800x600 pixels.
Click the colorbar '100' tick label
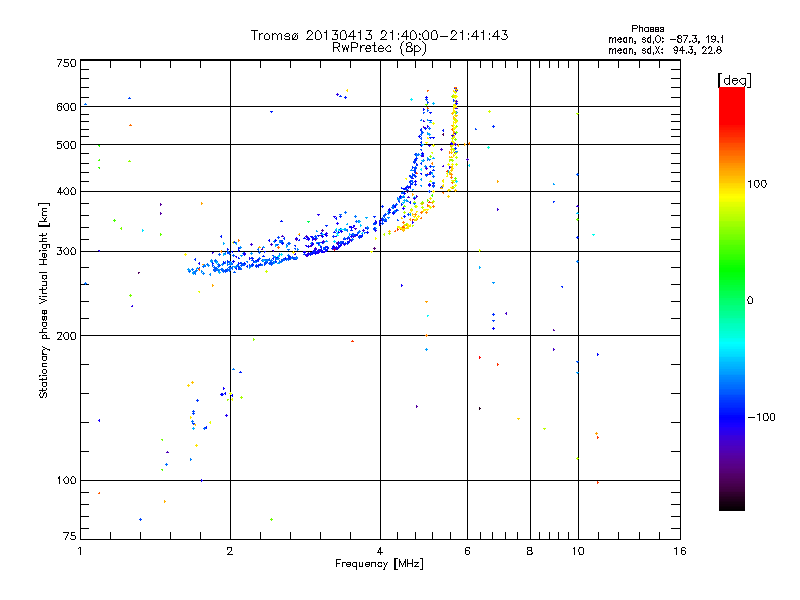pyautogui.click(x=757, y=184)
